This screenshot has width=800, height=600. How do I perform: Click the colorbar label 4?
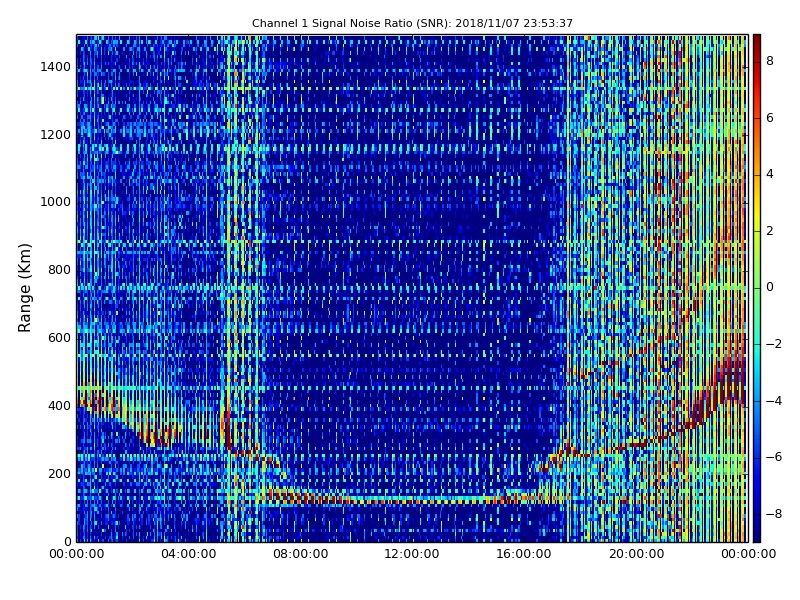[x=770, y=174]
